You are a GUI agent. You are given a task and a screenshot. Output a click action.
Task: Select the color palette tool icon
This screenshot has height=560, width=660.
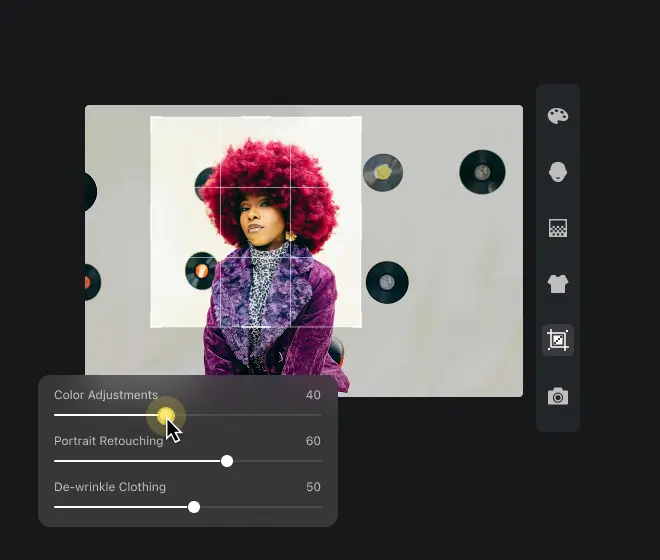point(558,116)
